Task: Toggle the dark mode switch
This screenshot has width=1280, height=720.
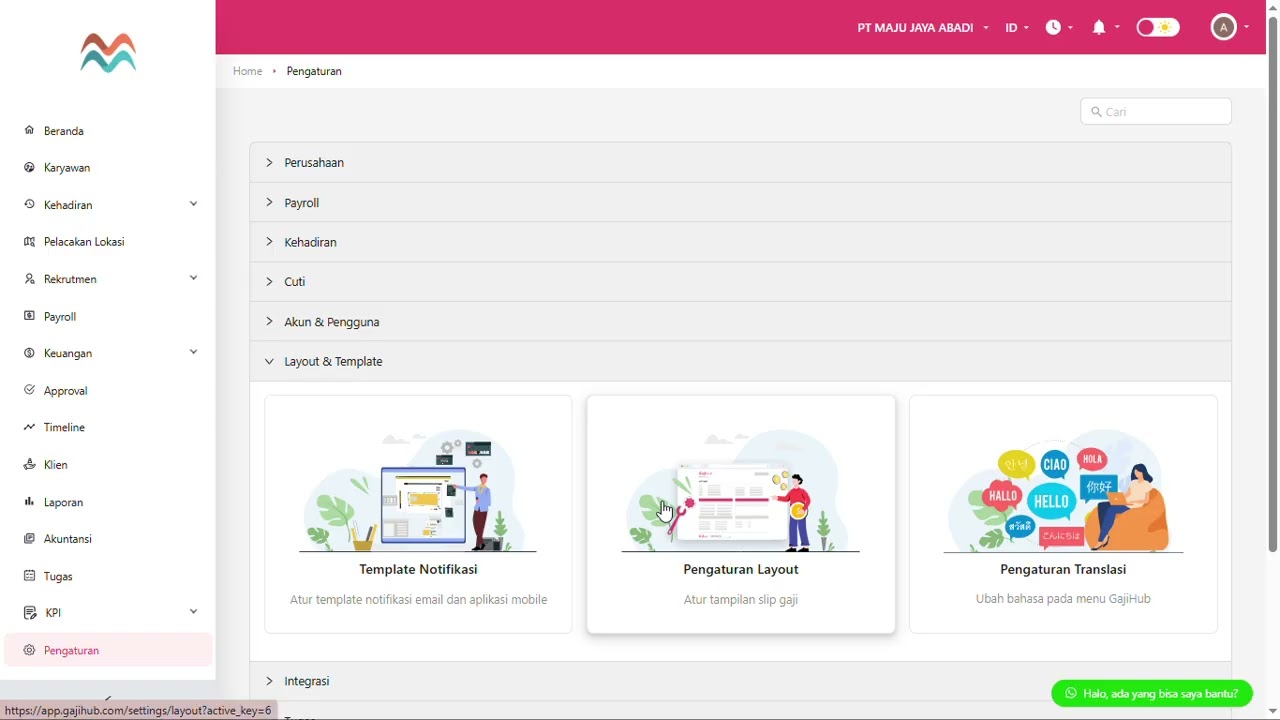Action: (x=1158, y=27)
